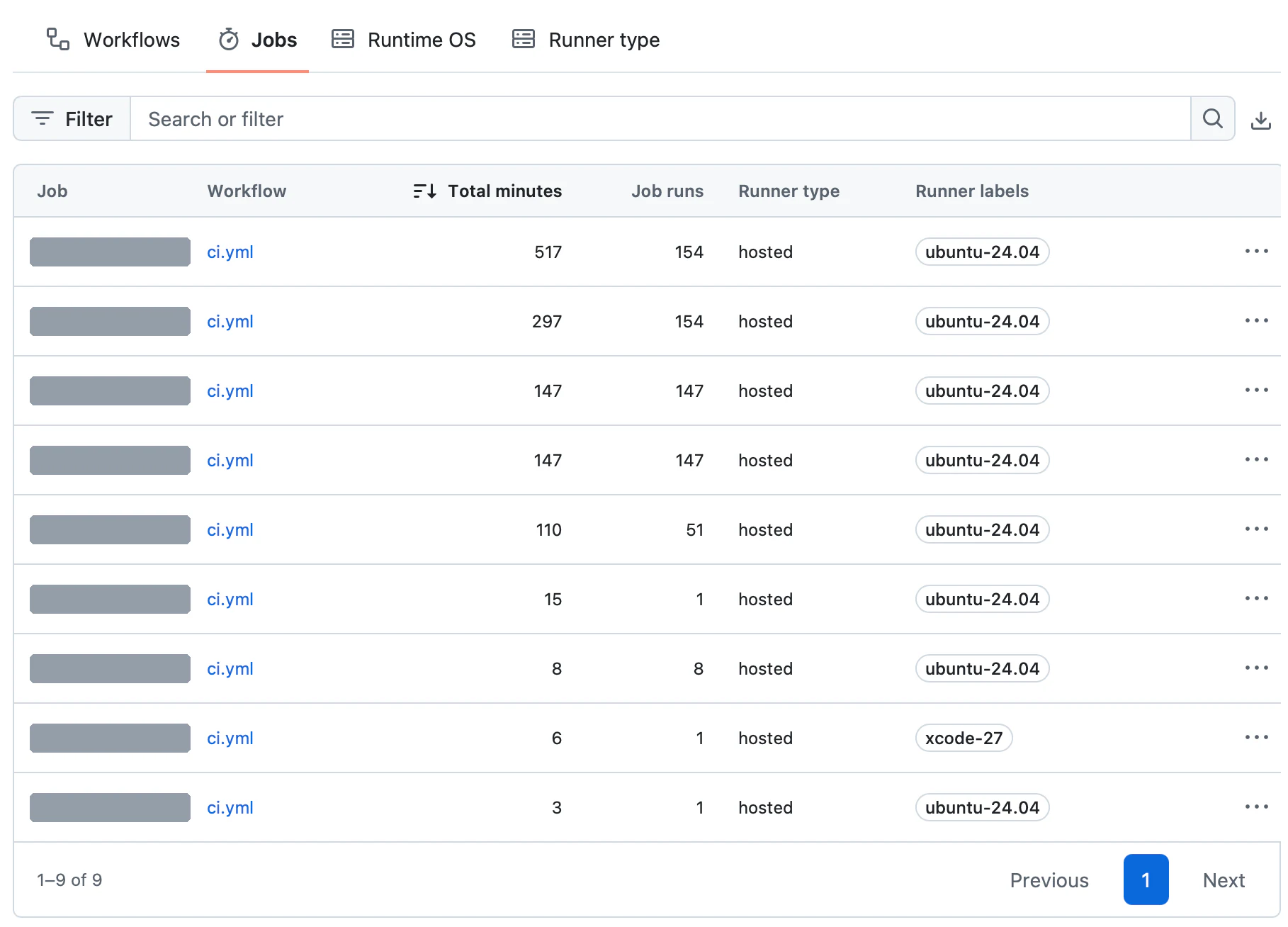Image resolution: width=1288 pixels, height=927 pixels.
Task: Open ci.yml link in 297-minute row
Action: click(230, 322)
